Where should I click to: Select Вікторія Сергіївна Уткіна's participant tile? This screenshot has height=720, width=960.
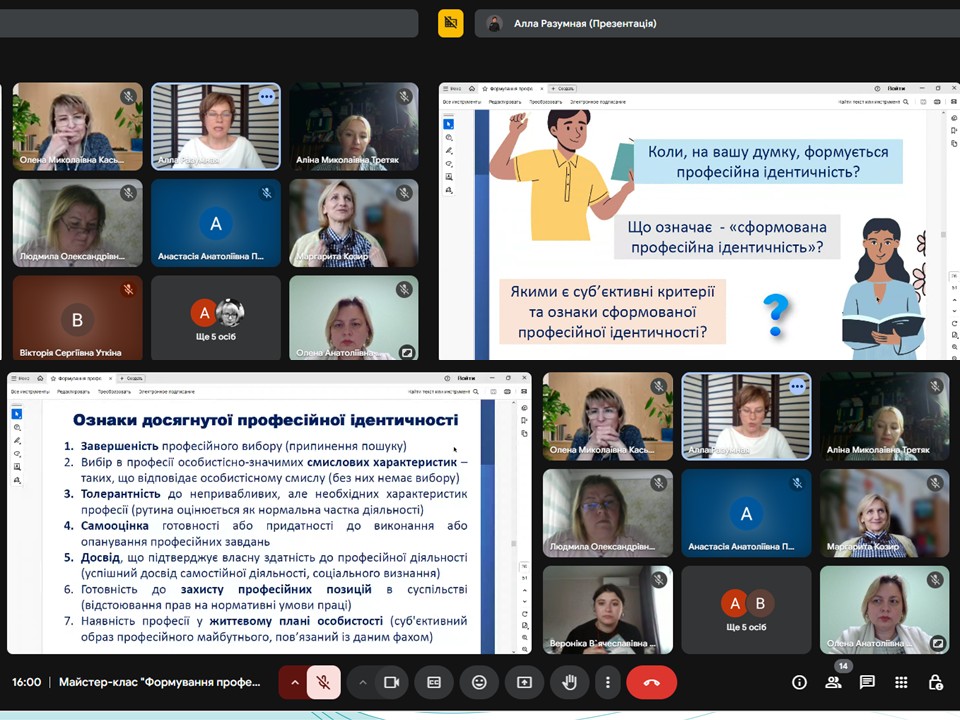tap(78, 318)
